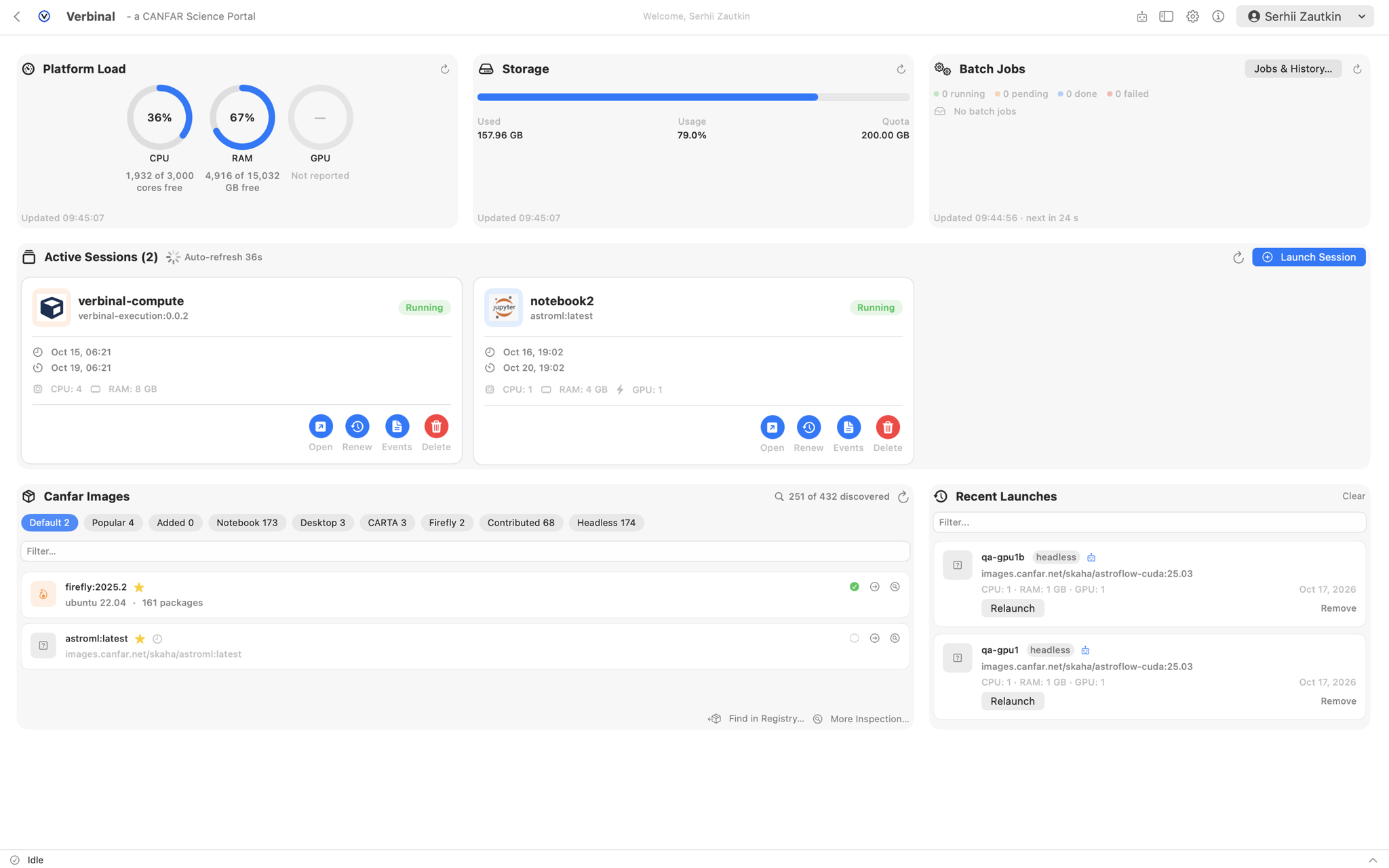This screenshot has width=1389, height=868.
Task: Relaunch the qa-gpu1b session
Action: [x=1012, y=608]
